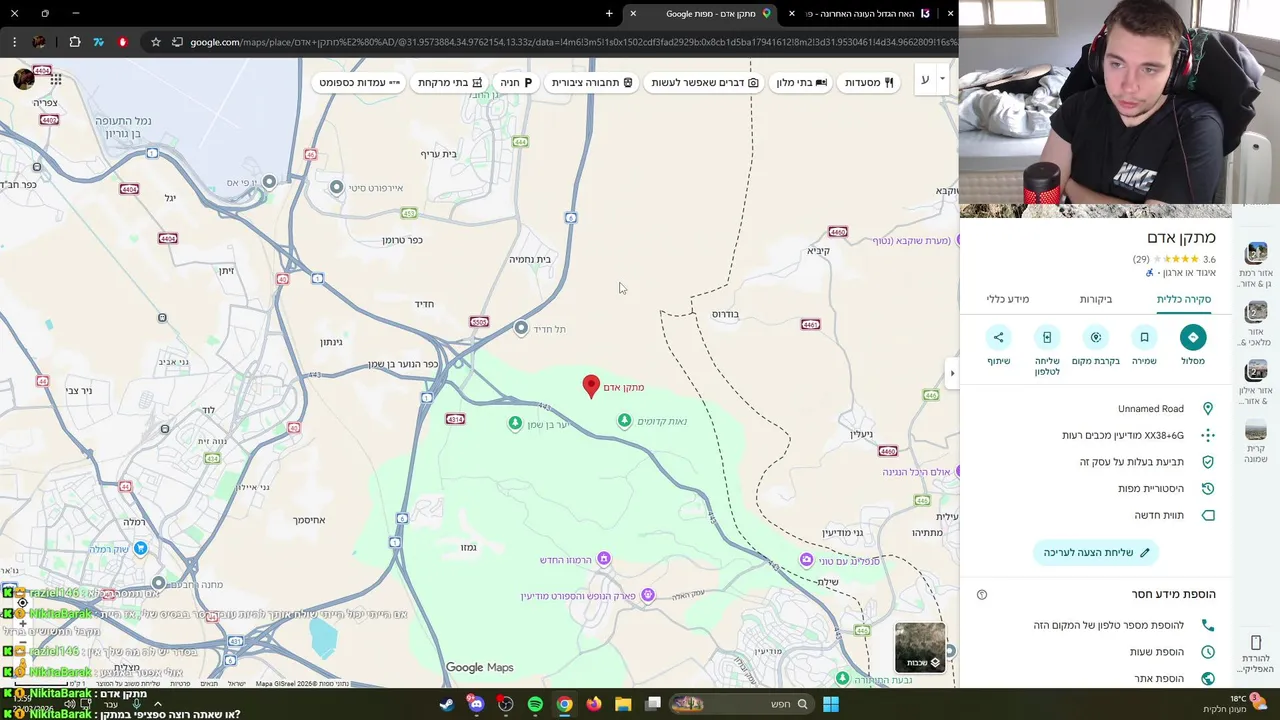Image resolution: width=1280 pixels, height=720 pixels.
Task: Open Spotify from the taskbar
Action: 535,704
